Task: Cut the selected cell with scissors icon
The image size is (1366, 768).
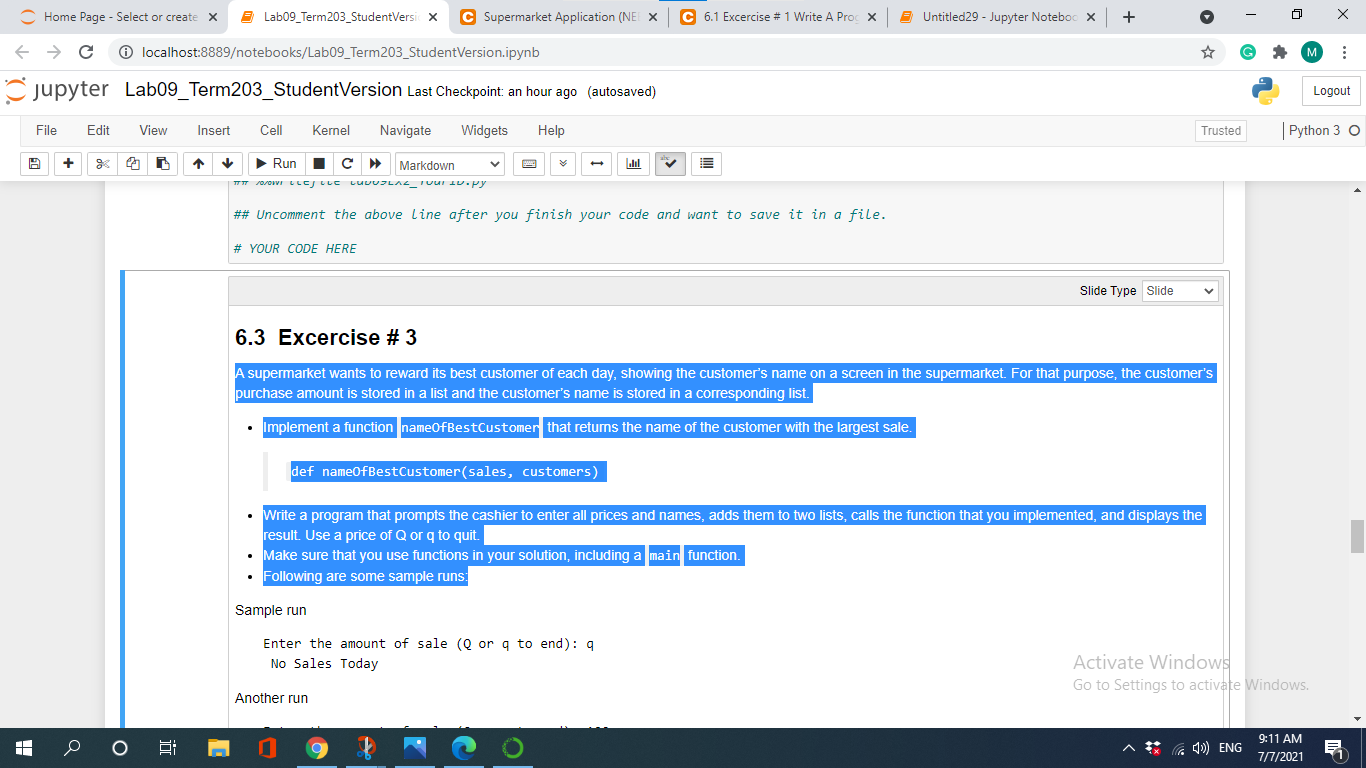Action: 103,163
